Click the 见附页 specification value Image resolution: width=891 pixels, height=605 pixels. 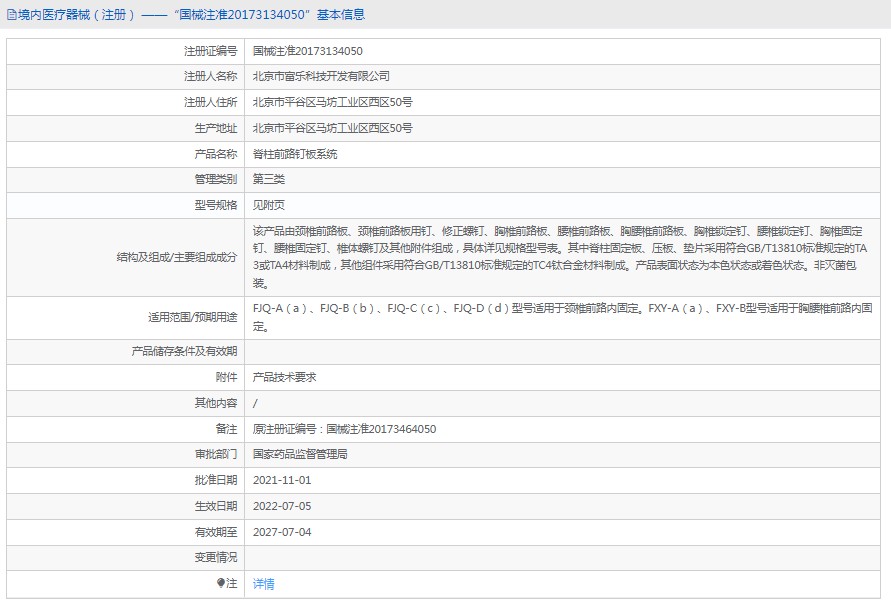click(269, 205)
